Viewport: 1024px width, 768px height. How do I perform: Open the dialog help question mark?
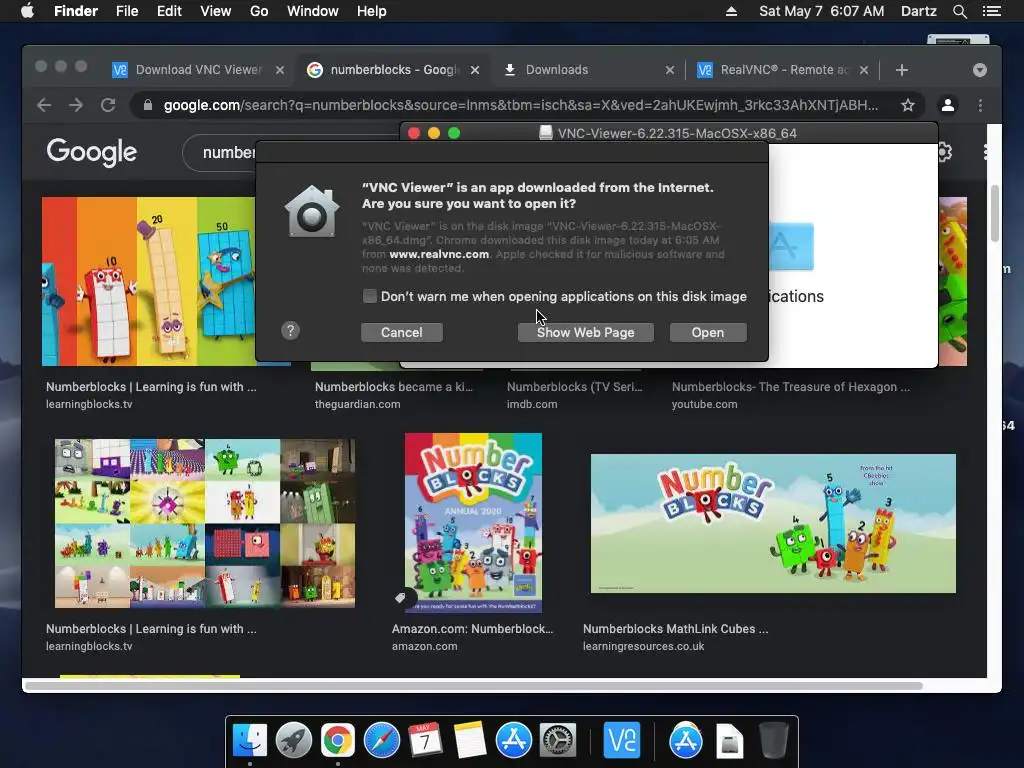(x=290, y=330)
